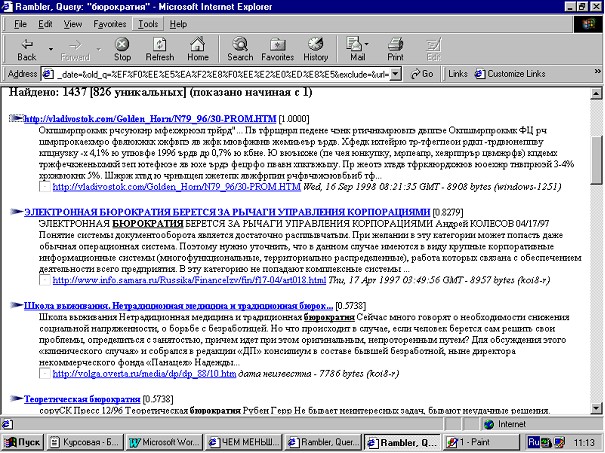The image size is (605, 453).
Task: Show the History pane
Action: click(316, 44)
